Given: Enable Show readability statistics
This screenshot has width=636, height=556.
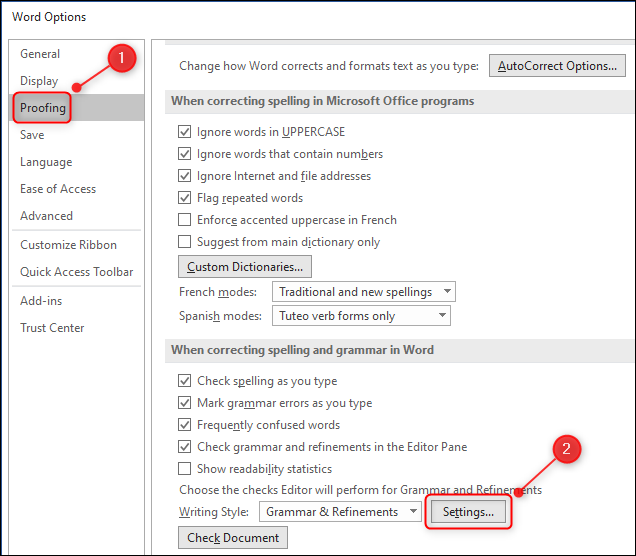Looking at the screenshot, I should [185, 468].
